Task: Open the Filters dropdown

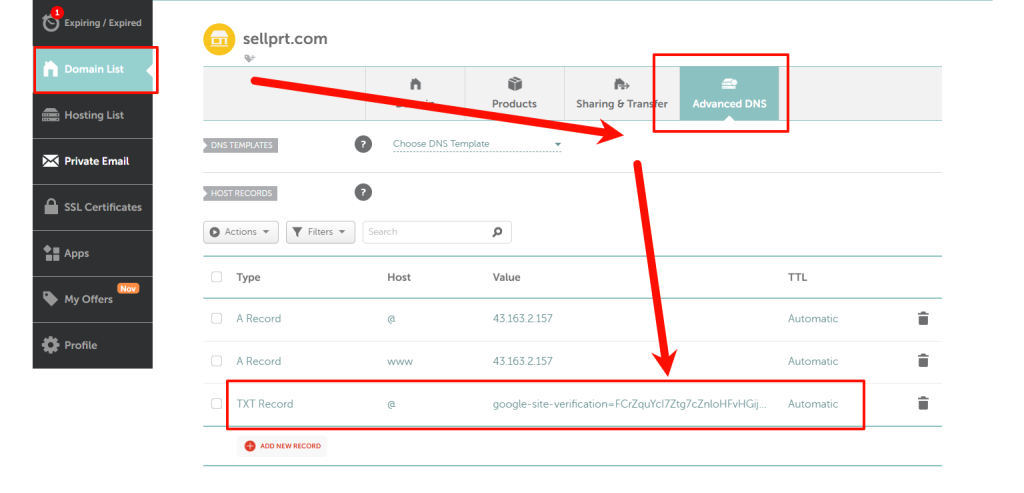Action: point(320,232)
